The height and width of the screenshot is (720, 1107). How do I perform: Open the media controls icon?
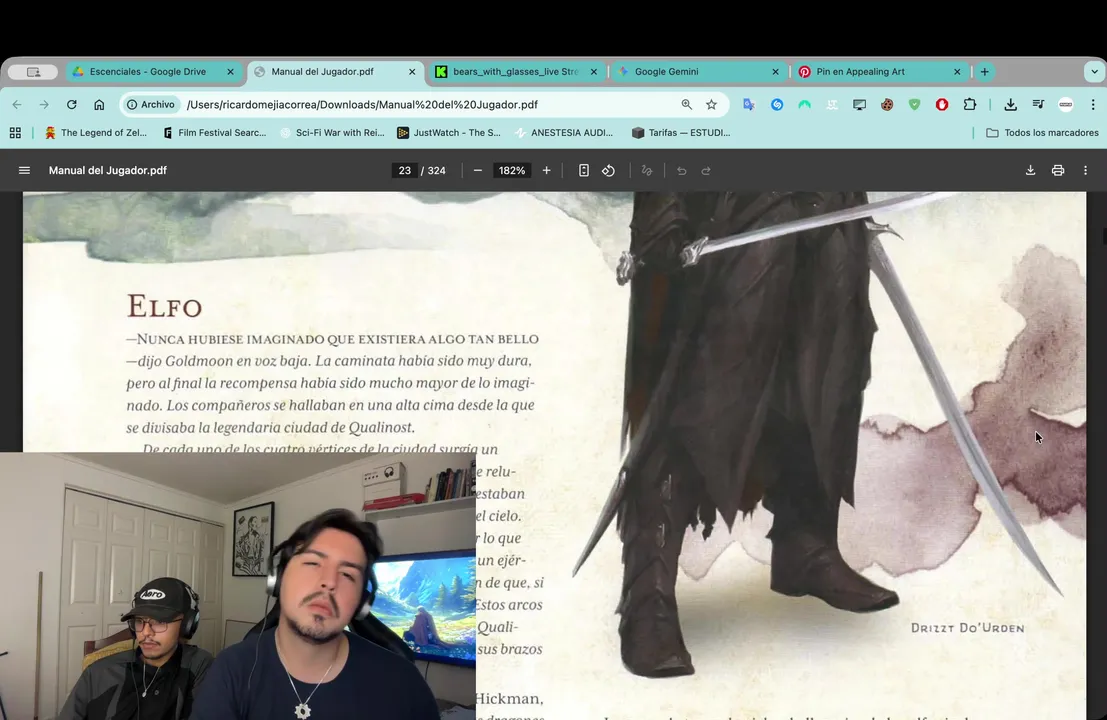(x=1038, y=104)
